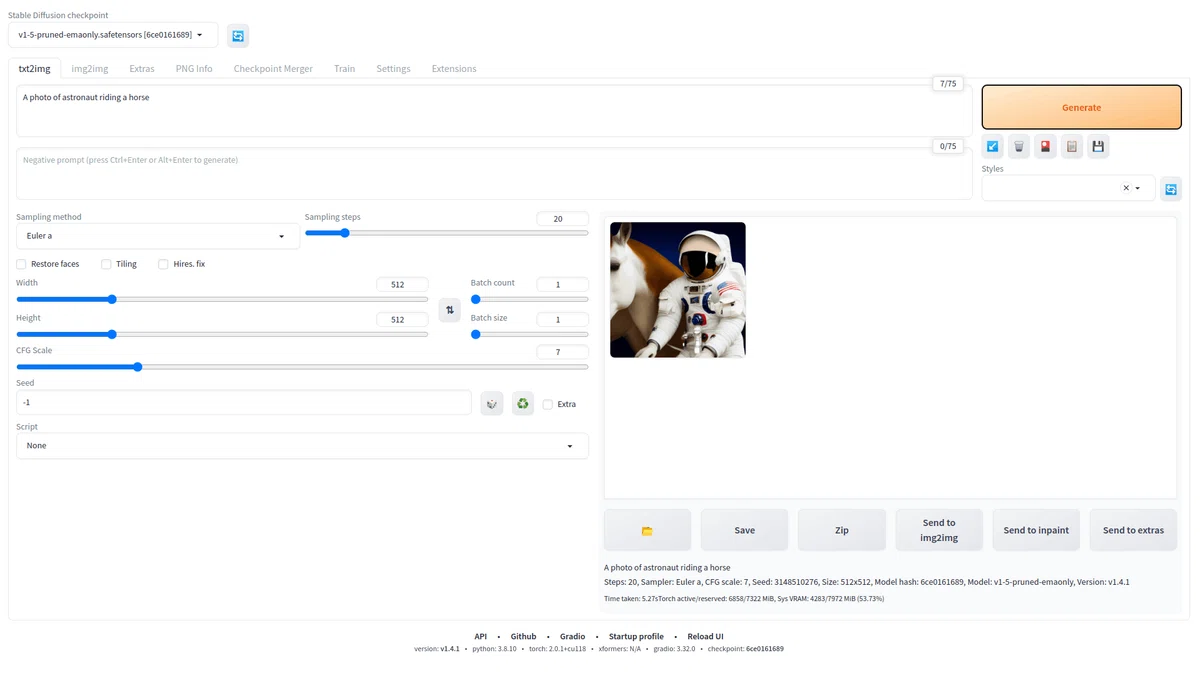Click the Save button
The width and height of the screenshot is (1200, 680).
click(744, 530)
